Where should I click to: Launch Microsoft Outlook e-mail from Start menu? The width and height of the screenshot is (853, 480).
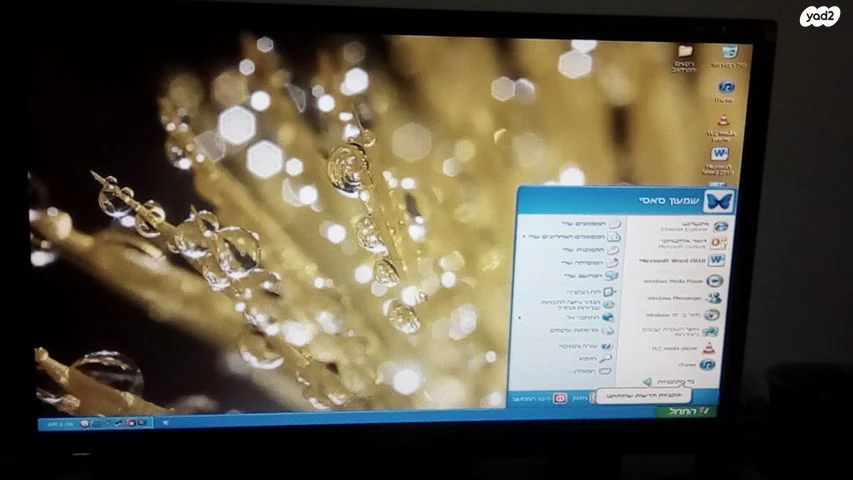pyautogui.click(x=691, y=243)
